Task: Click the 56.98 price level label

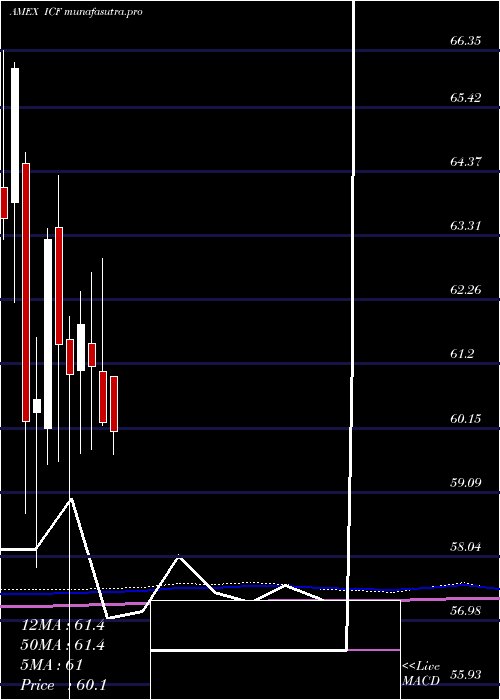Action: pyautogui.click(x=466, y=611)
